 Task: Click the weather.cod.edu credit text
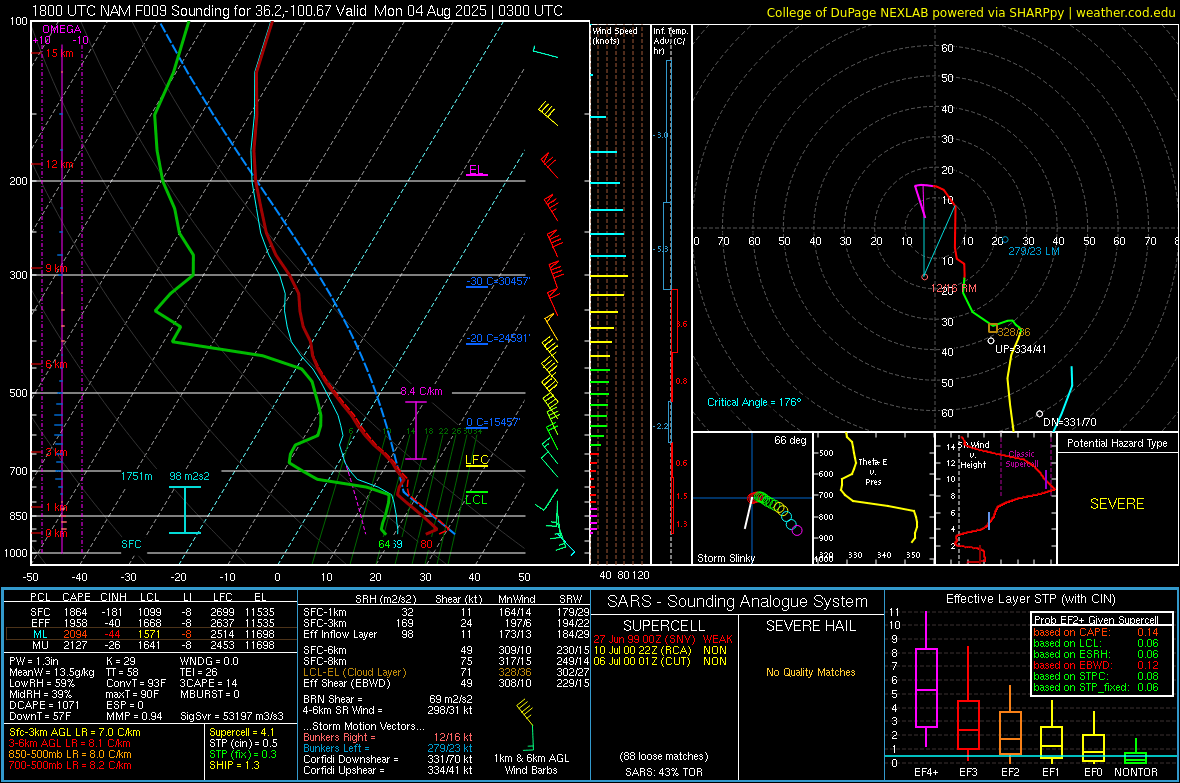1125,12
